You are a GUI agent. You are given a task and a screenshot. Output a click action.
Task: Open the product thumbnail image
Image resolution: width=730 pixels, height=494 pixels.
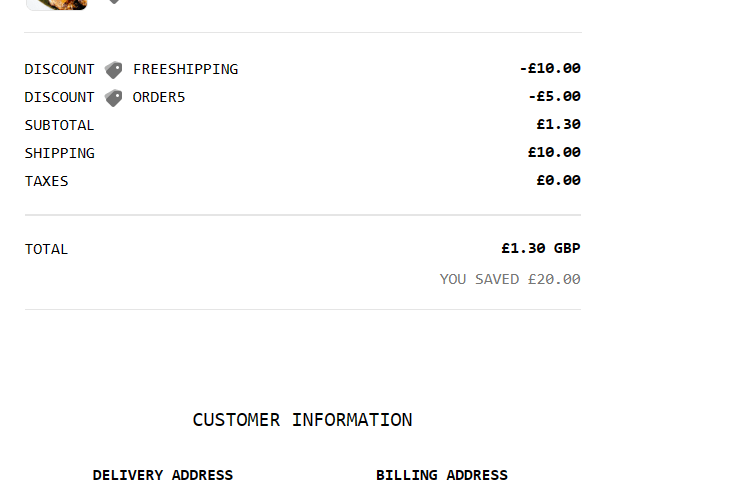[57, 4]
